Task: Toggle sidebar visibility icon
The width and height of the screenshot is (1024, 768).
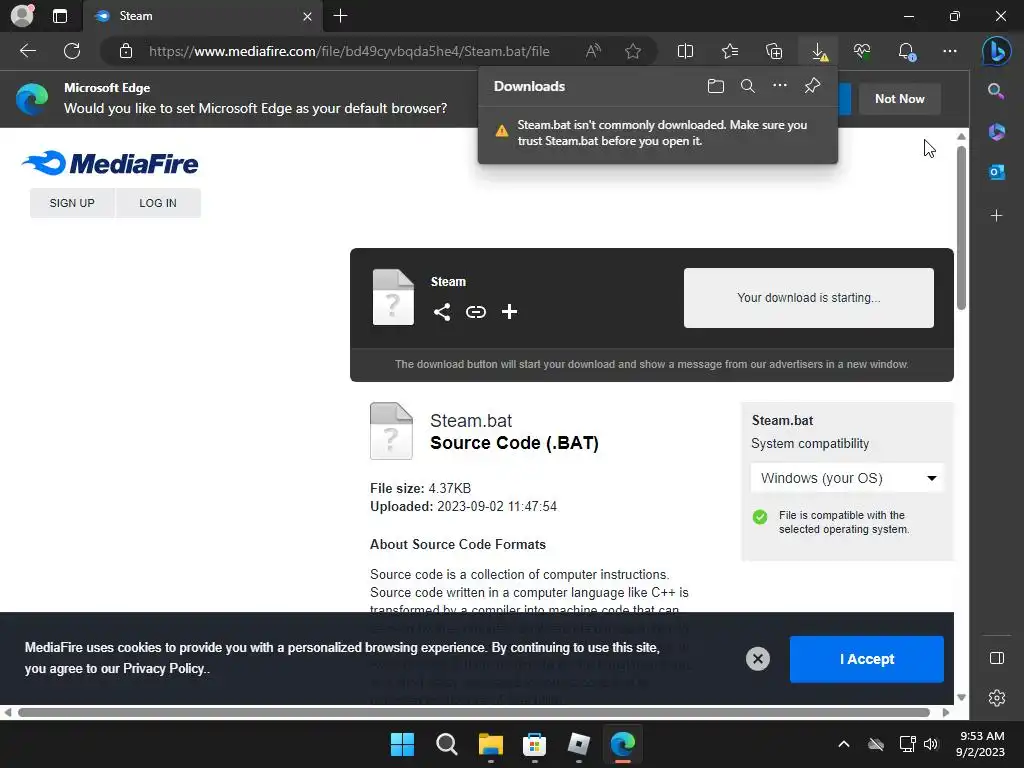Action: (x=997, y=658)
